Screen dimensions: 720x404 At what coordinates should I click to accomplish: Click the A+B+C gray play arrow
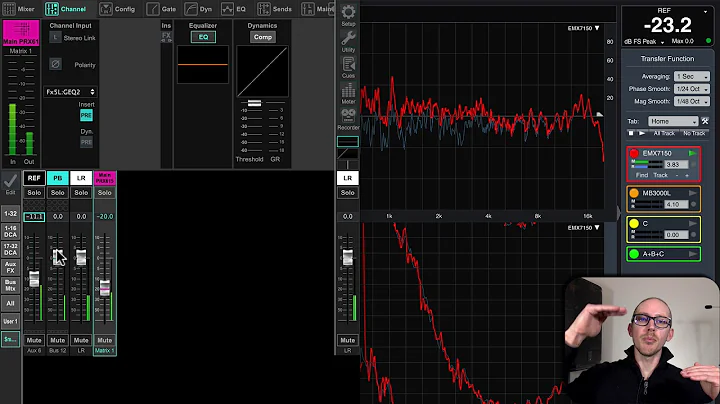[x=692, y=254]
